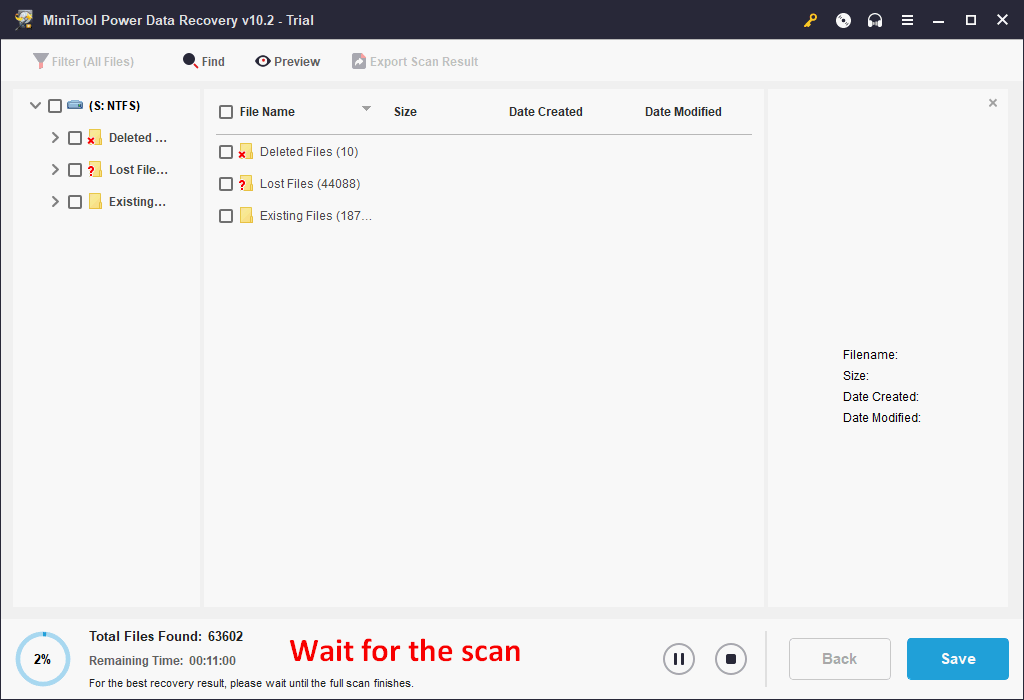This screenshot has width=1024, height=700.
Task: Click the Filter (All Files) label
Action: pos(93,61)
